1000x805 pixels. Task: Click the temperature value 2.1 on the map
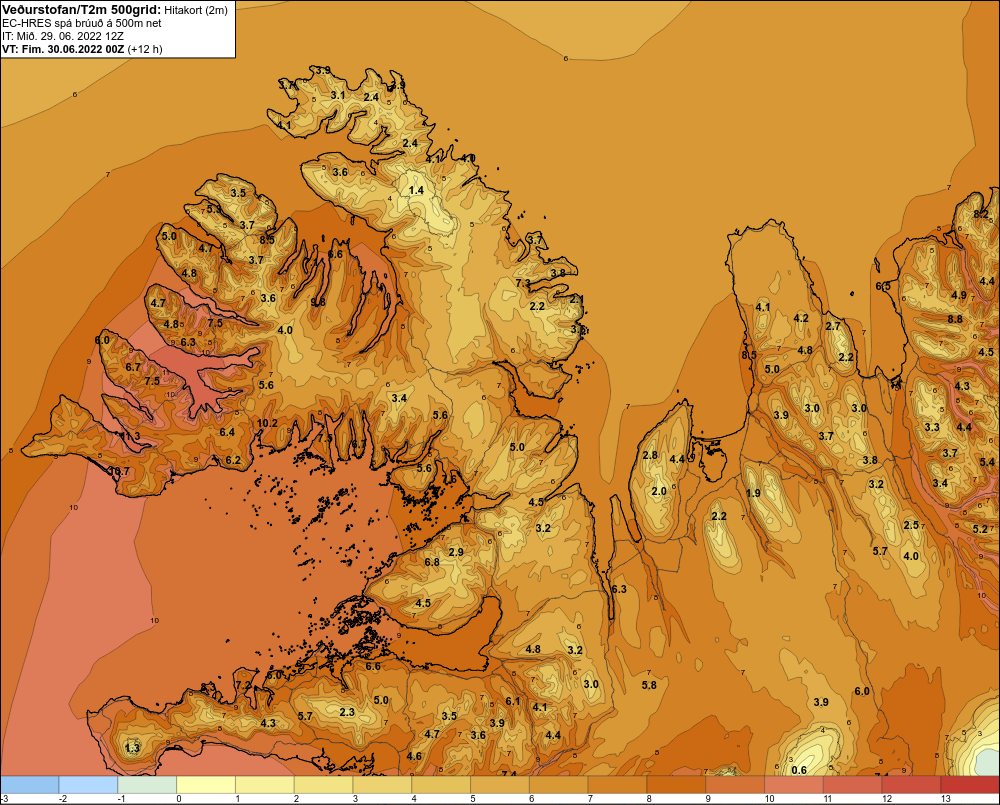(577, 299)
